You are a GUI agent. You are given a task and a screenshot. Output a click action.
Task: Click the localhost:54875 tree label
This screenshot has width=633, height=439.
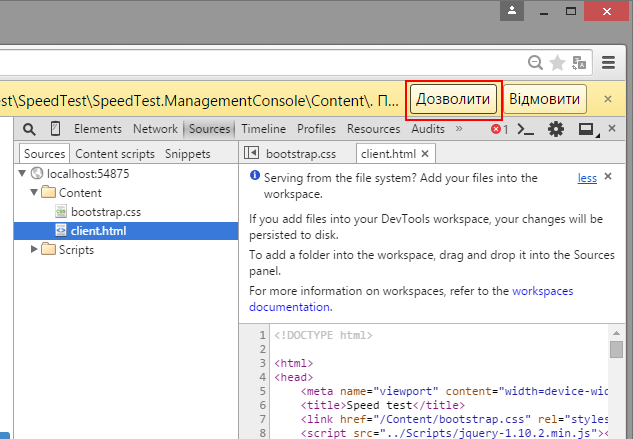[88, 174]
